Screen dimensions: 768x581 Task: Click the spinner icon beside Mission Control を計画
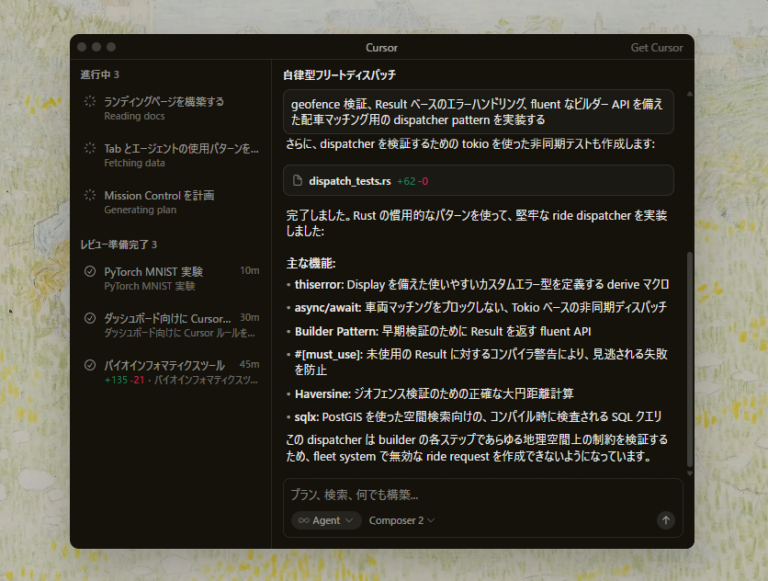[90, 195]
